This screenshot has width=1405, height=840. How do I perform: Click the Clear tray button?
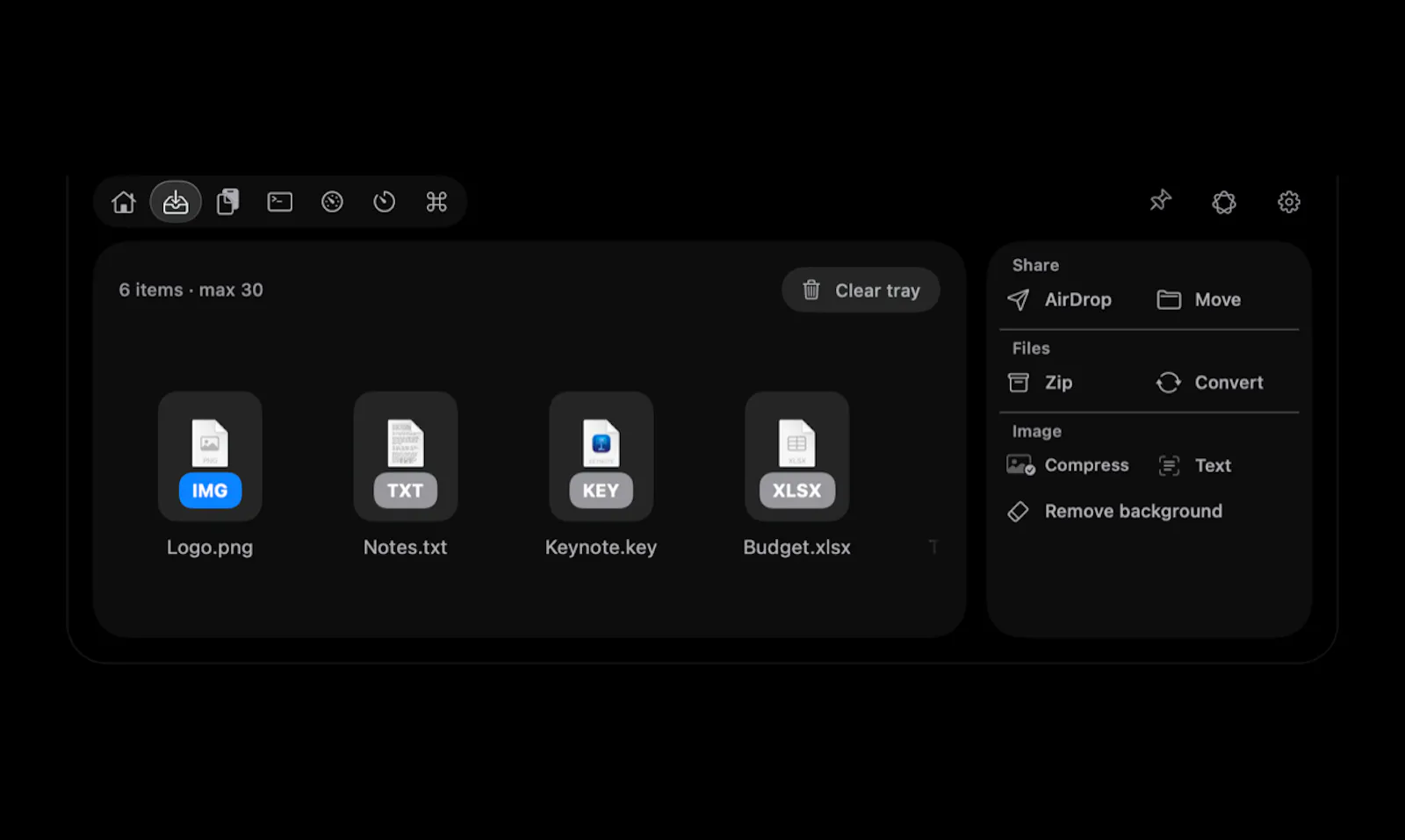click(861, 290)
